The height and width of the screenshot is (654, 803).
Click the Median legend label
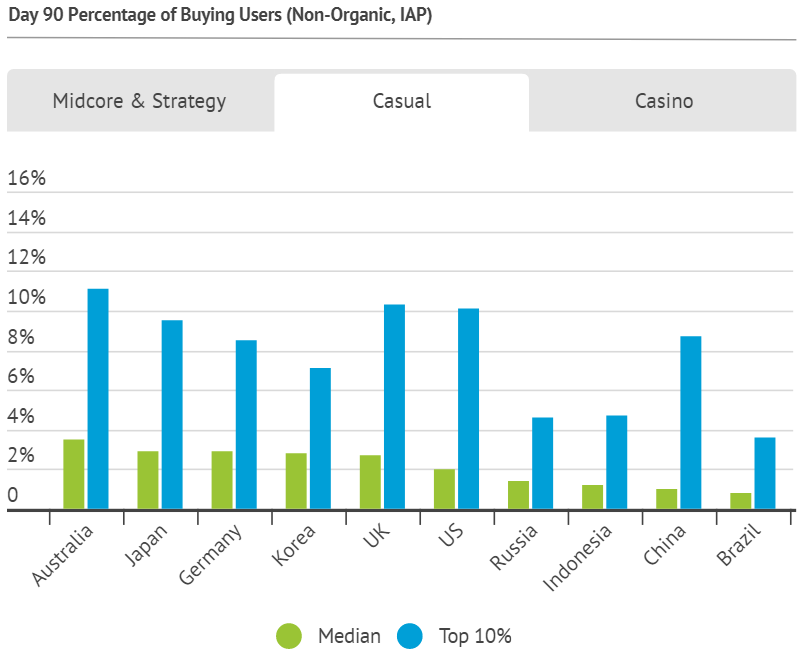coord(349,636)
